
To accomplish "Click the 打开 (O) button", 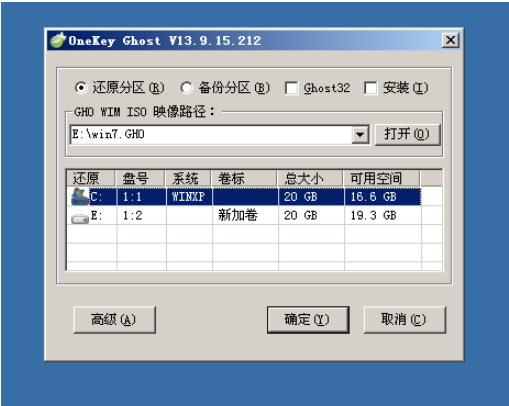I will coord(407,134).
